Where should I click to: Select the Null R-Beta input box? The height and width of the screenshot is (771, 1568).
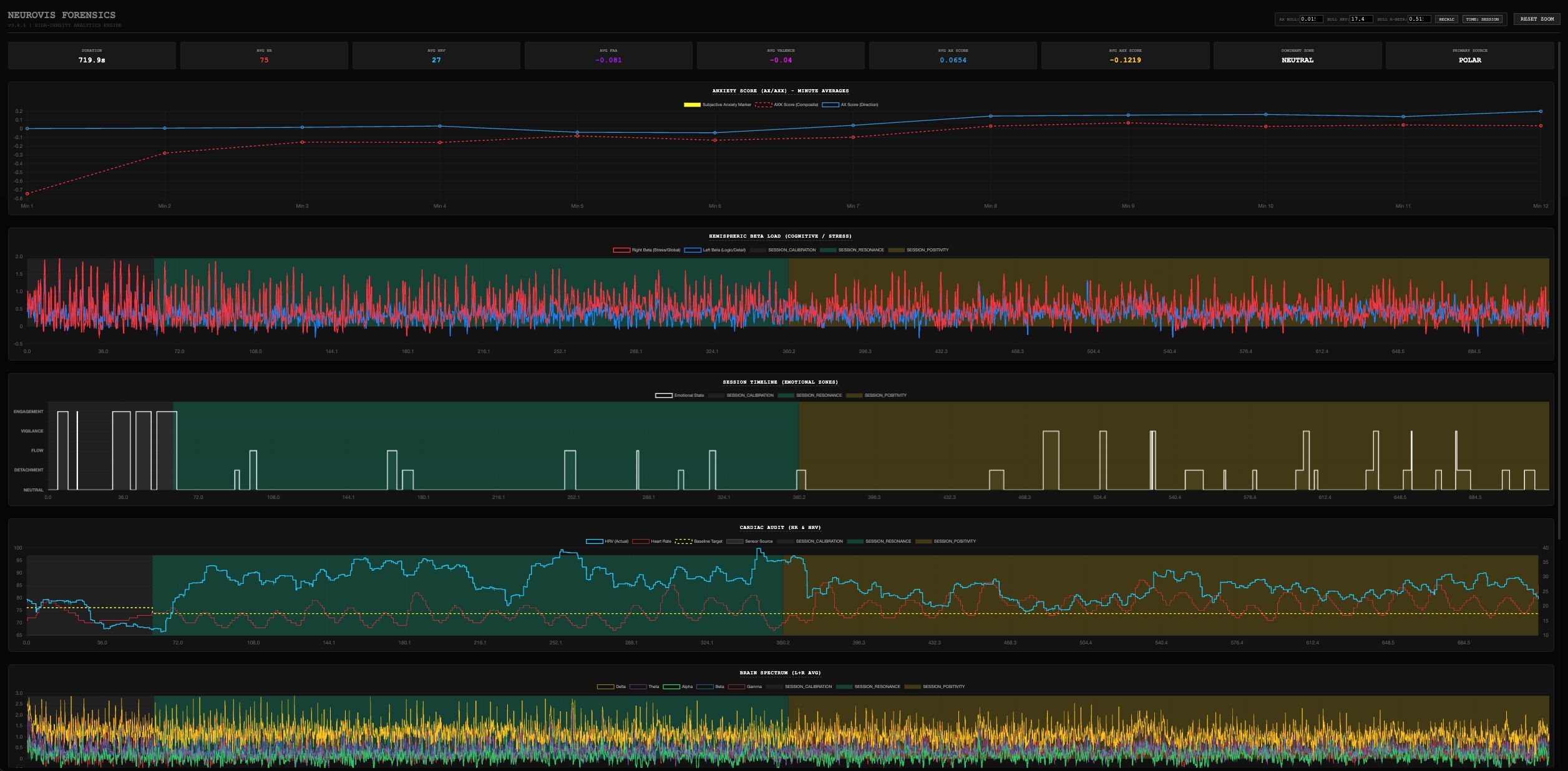coord(1419,19)
